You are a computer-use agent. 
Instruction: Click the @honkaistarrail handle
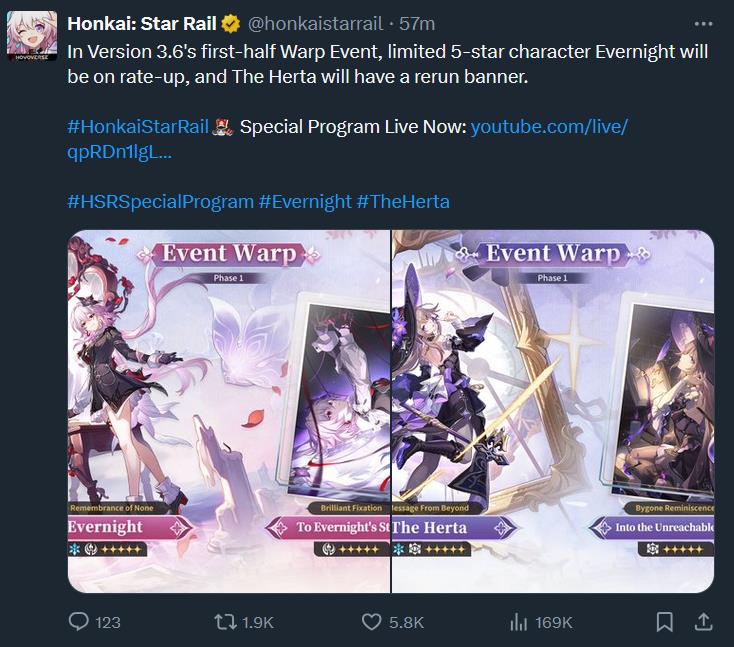click(x=315, y=24)
